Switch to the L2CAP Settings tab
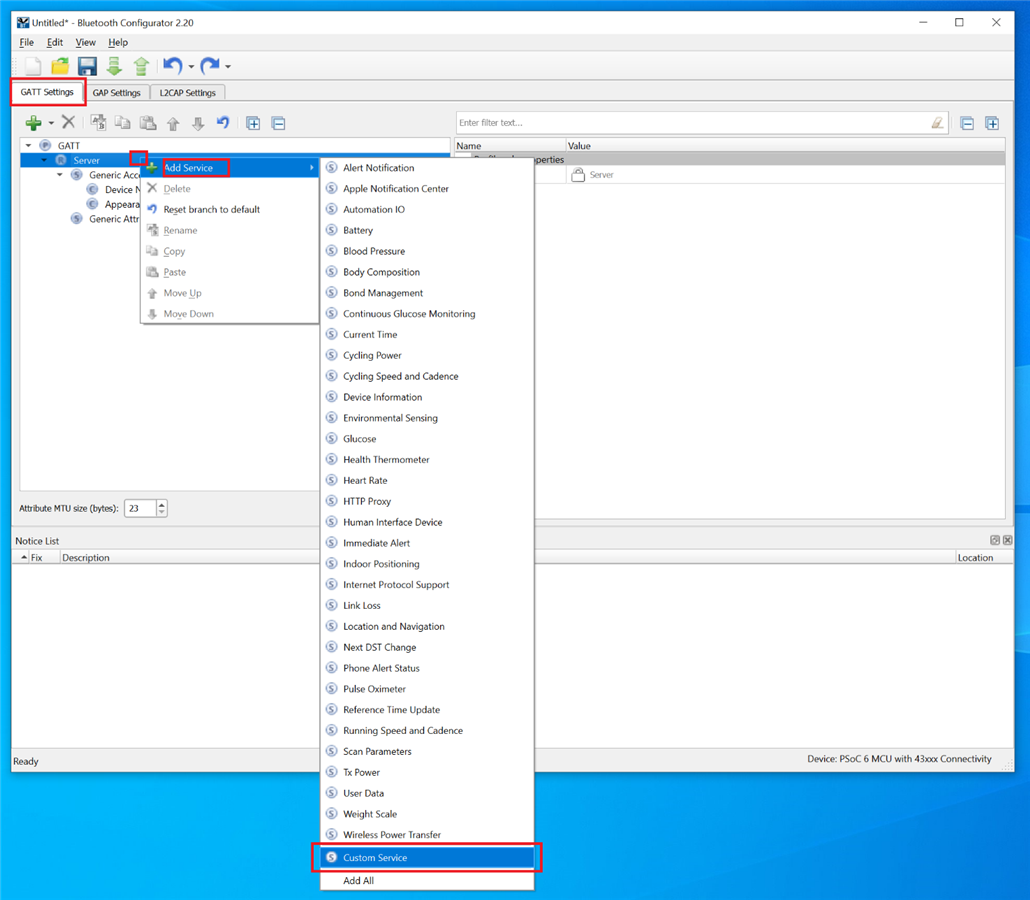The image size is (1030, 900). click(x=187, y=93)
